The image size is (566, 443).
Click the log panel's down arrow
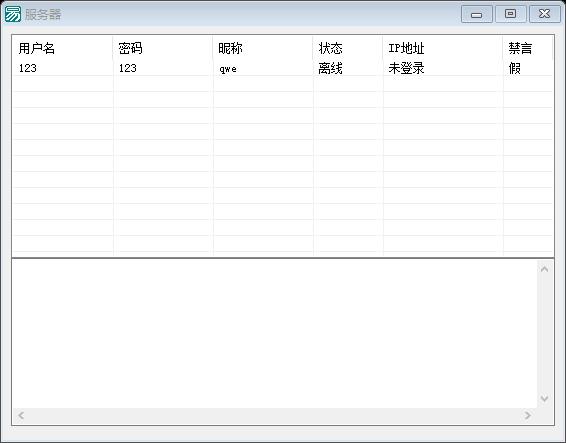click(x=545, y=398)
